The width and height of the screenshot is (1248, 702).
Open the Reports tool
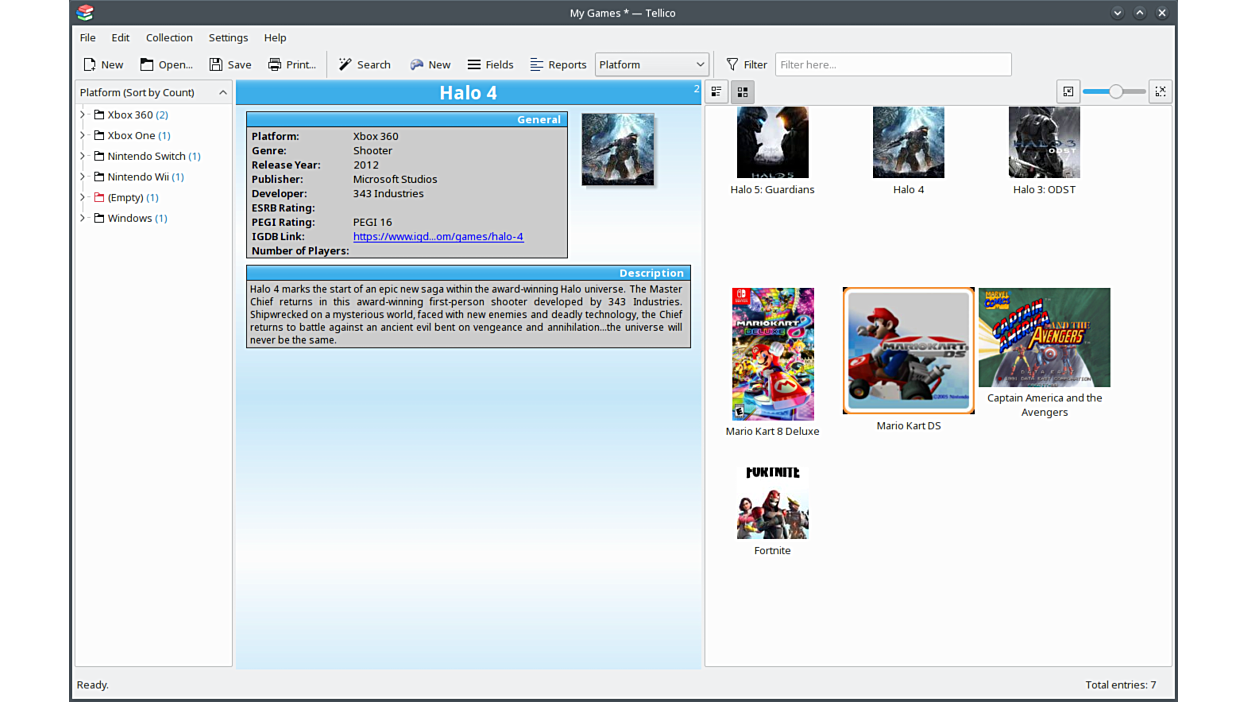click(x=558, y=65)
